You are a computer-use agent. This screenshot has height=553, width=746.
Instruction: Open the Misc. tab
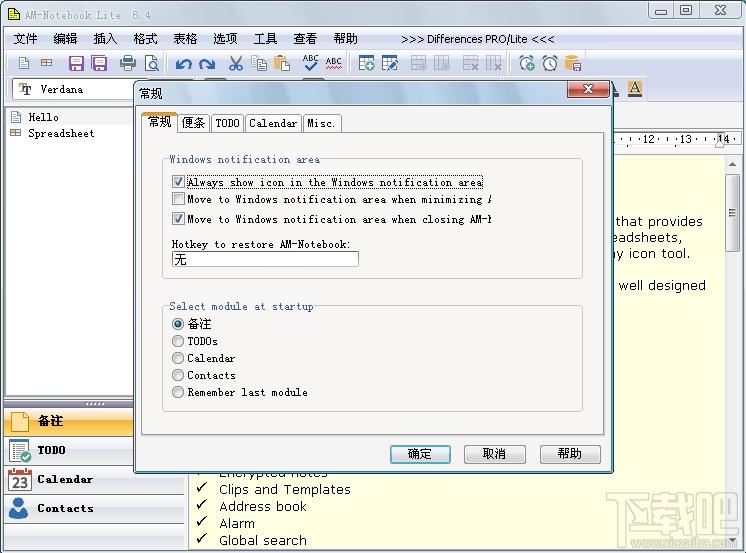(x=321, y=123)
